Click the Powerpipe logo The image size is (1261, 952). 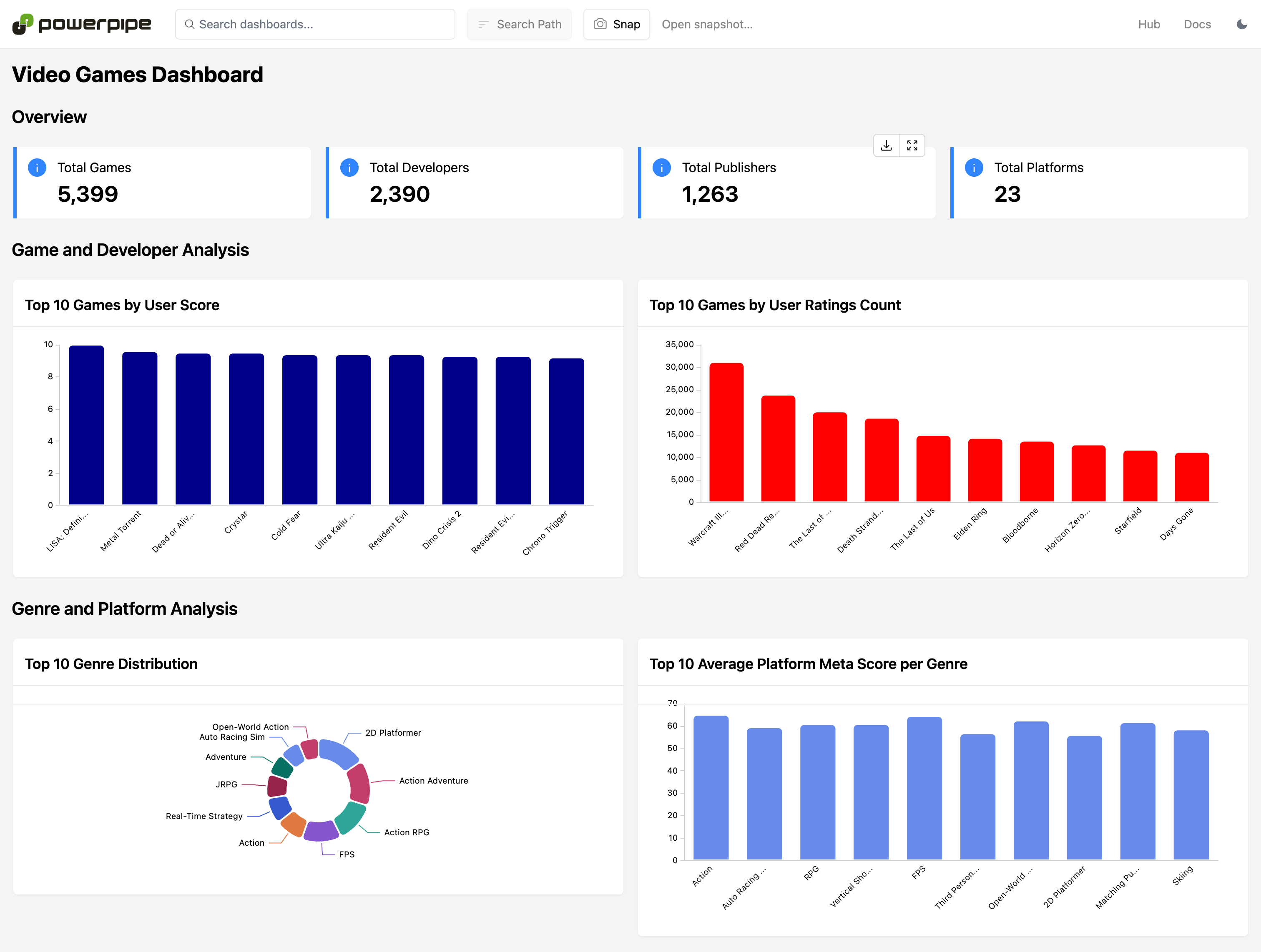(81, 24)
